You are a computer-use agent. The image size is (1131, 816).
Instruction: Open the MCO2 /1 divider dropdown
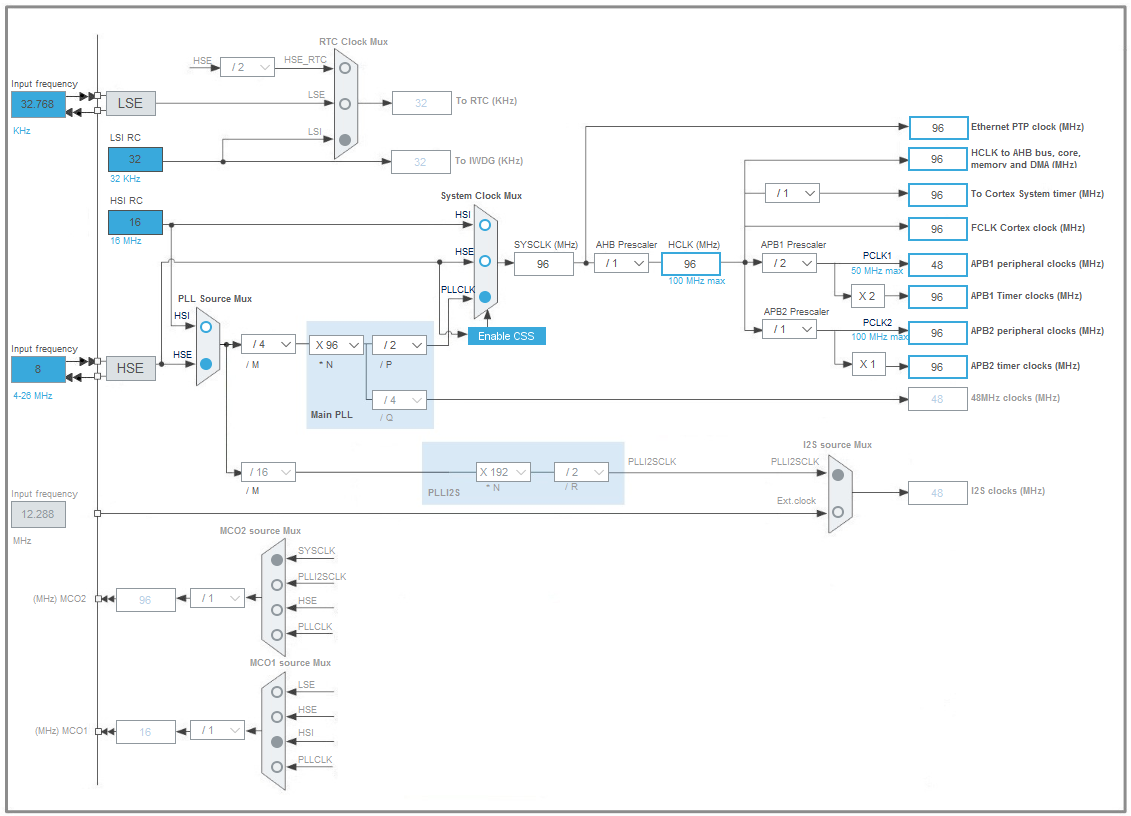[217, 598]
